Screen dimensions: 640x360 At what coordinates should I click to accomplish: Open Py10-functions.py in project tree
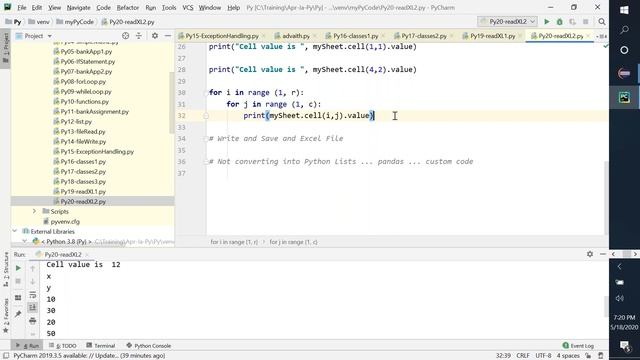(85, 101)
